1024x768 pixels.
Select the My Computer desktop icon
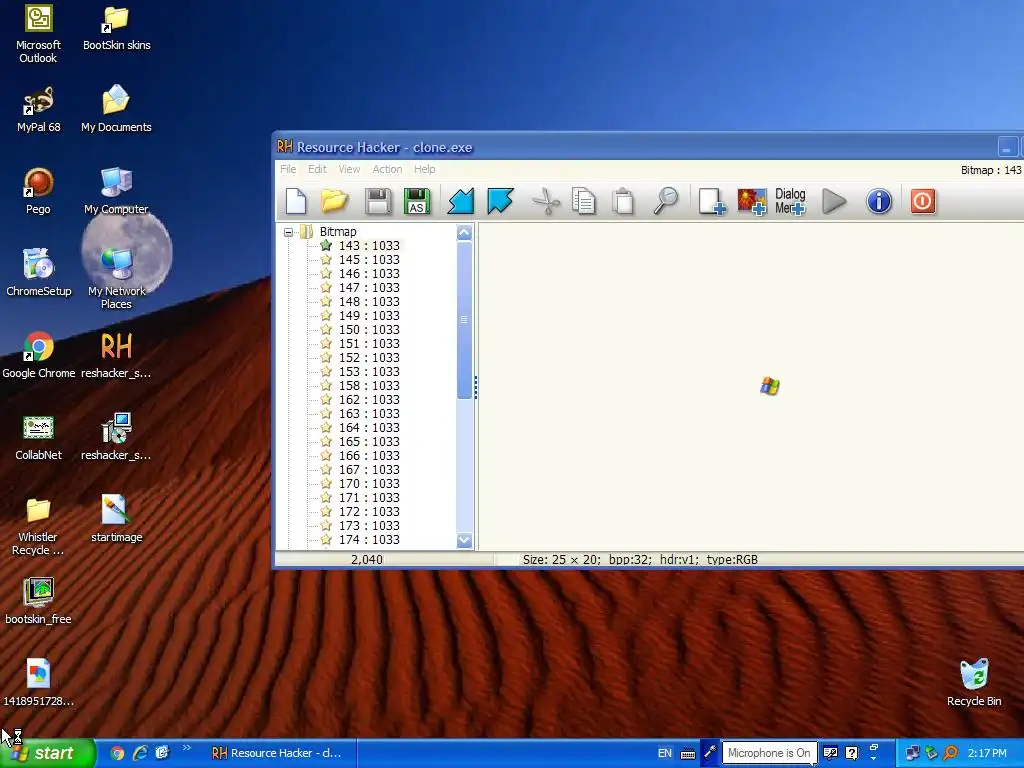click(x=116, y=191)
